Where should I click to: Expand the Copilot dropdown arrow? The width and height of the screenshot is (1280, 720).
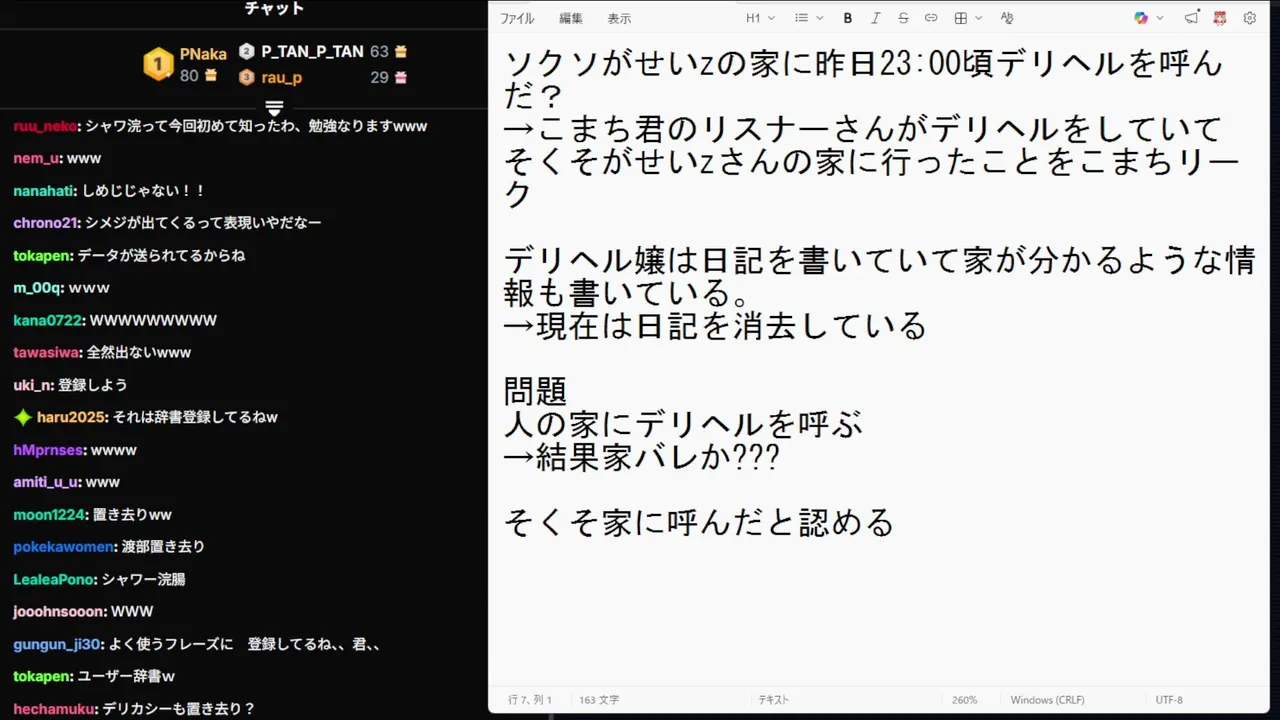[x=1160, y=18]
